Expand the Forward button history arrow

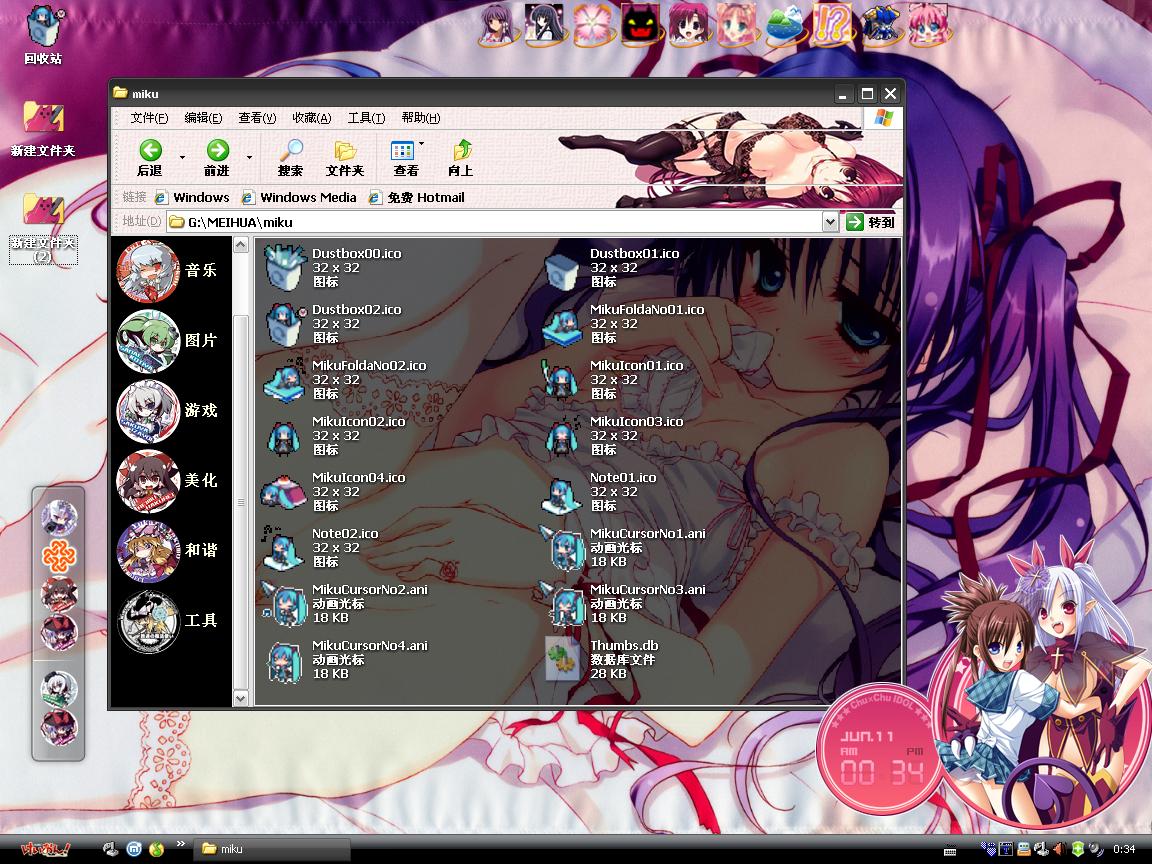pos(249,157)
